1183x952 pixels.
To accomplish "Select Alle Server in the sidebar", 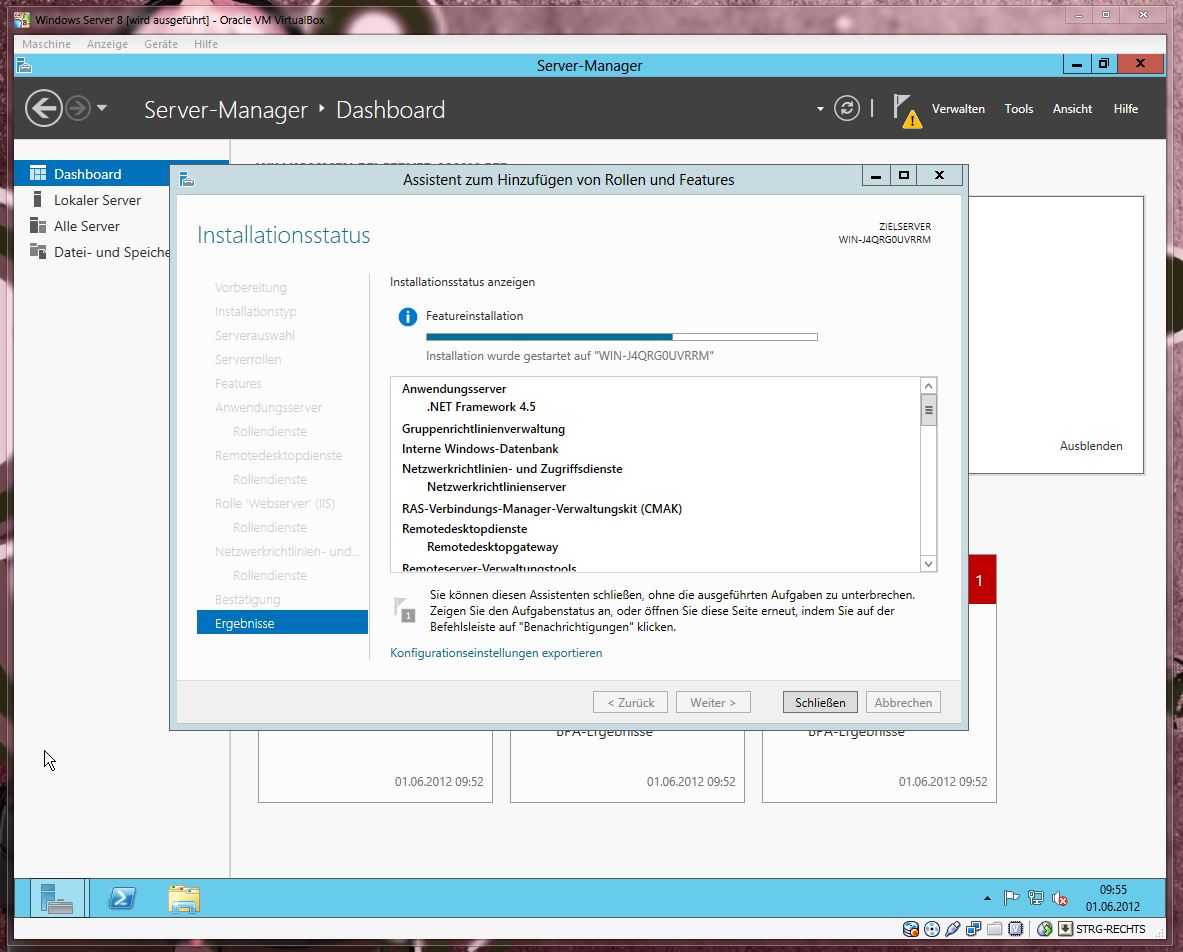I will pyautogui.click(x=86, y=226).
